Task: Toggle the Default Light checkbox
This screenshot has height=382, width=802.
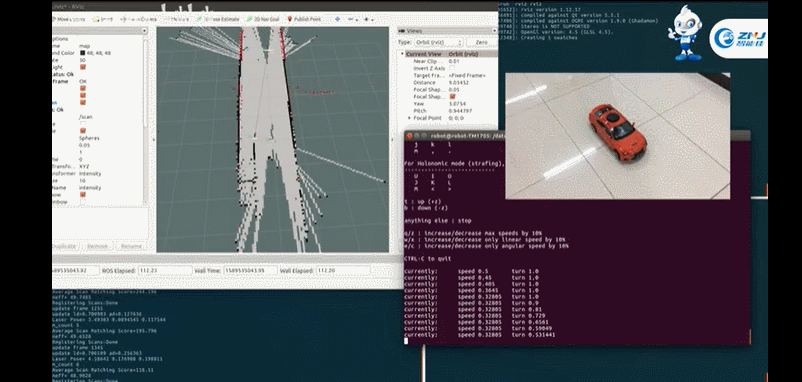Action: point(83,67)
